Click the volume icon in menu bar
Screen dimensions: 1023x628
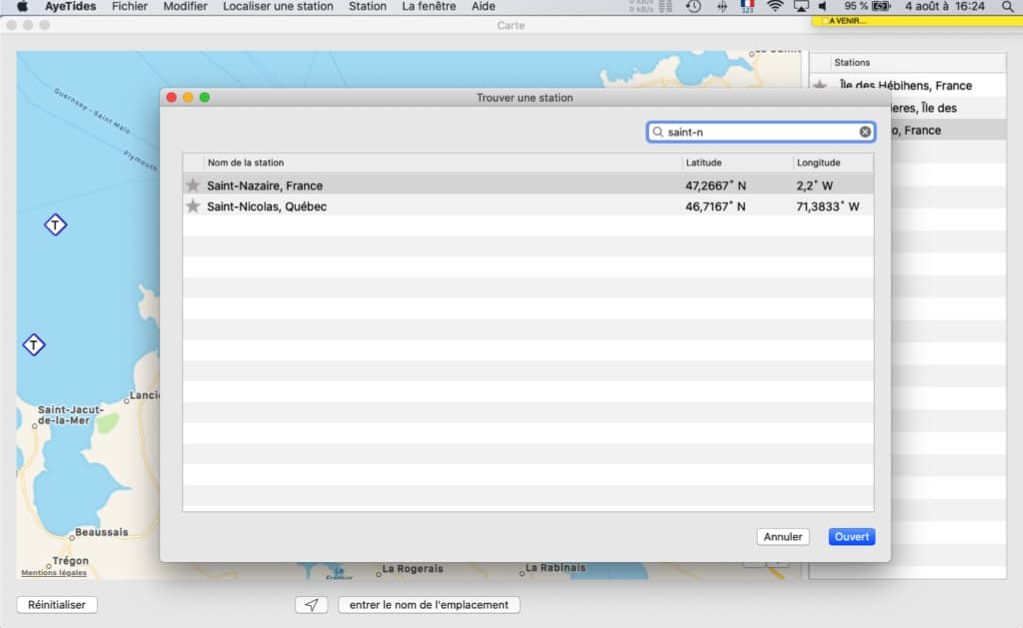coord(823,7)
